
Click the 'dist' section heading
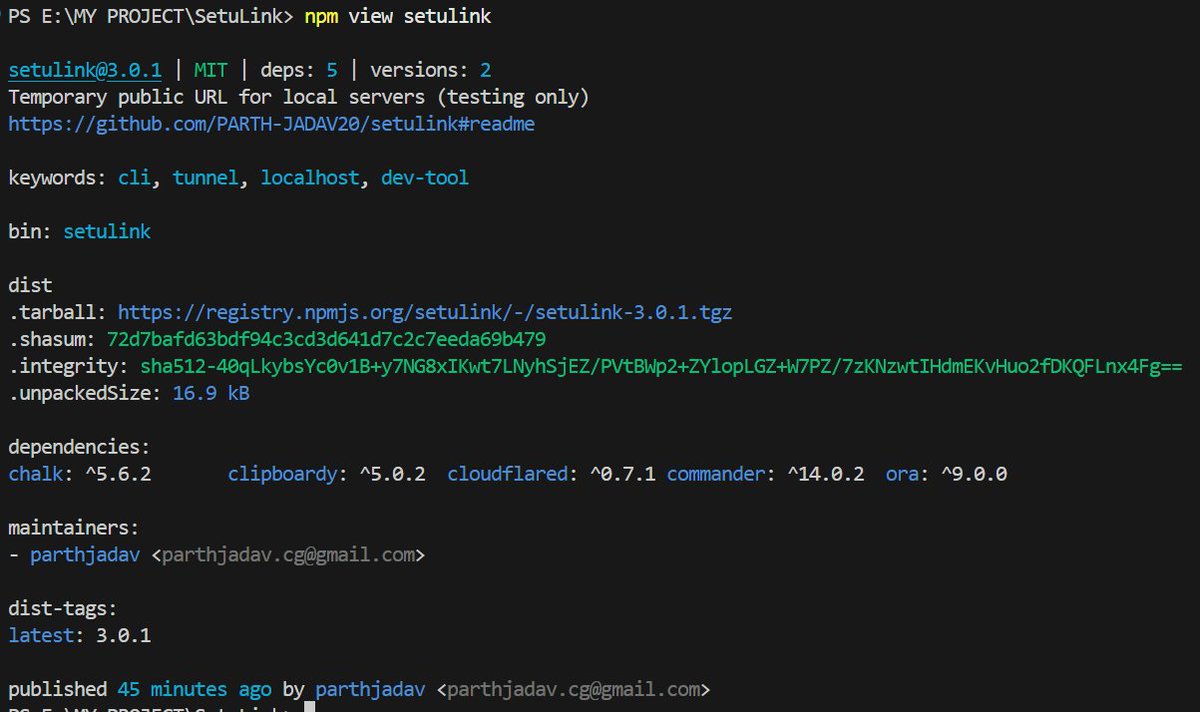[x=30, y=286]
